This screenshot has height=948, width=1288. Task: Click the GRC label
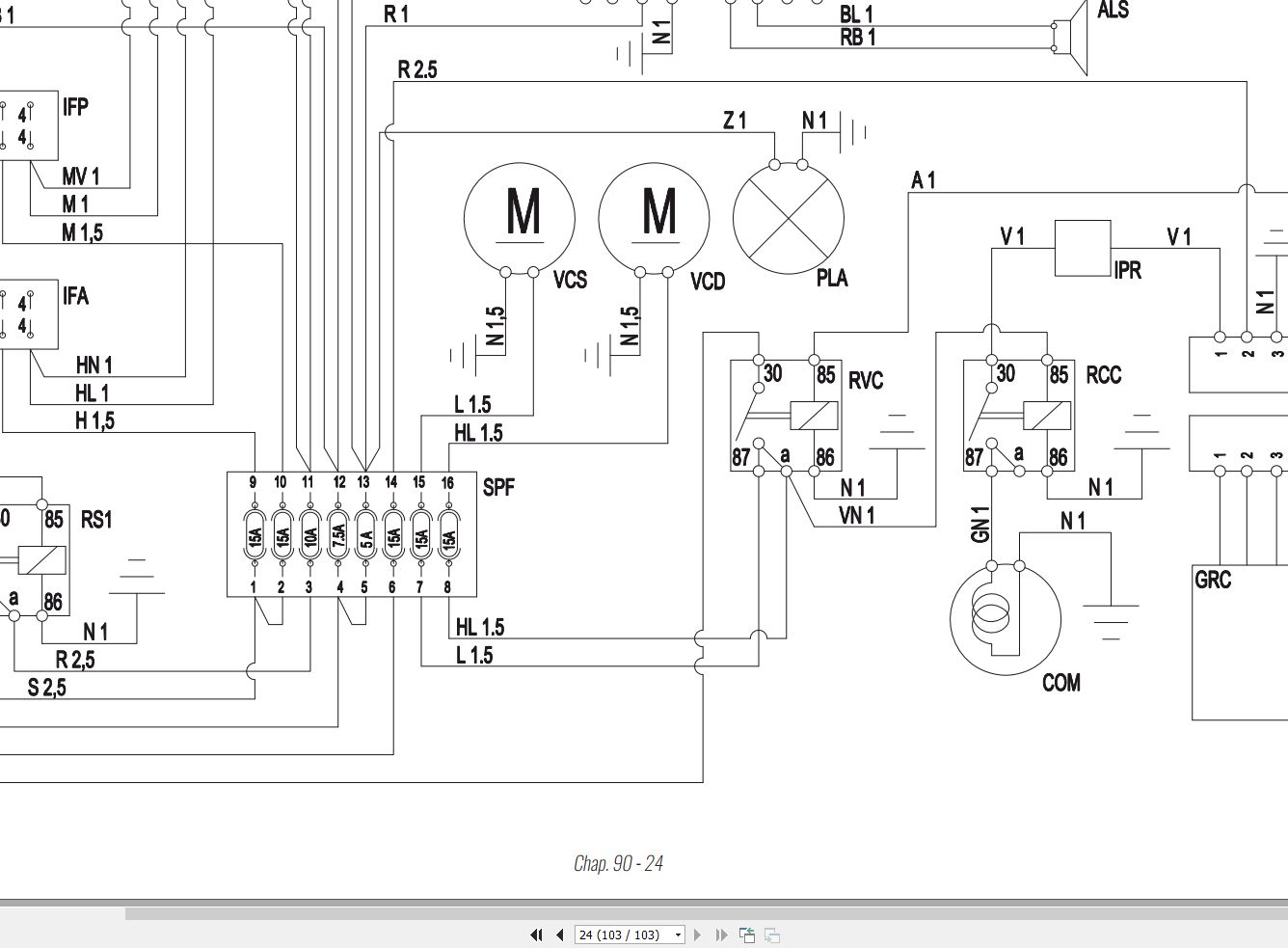[x=1213, y=580]
